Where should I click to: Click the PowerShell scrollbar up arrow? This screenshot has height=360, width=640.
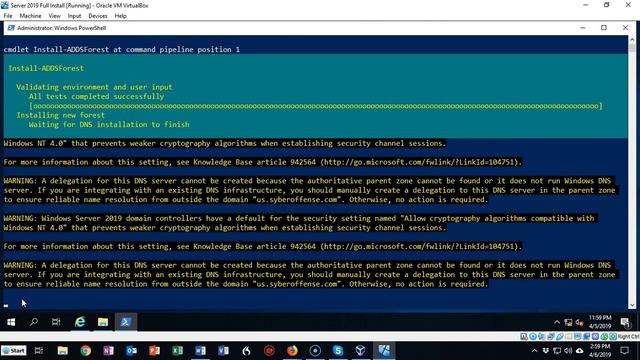(632, 40)
